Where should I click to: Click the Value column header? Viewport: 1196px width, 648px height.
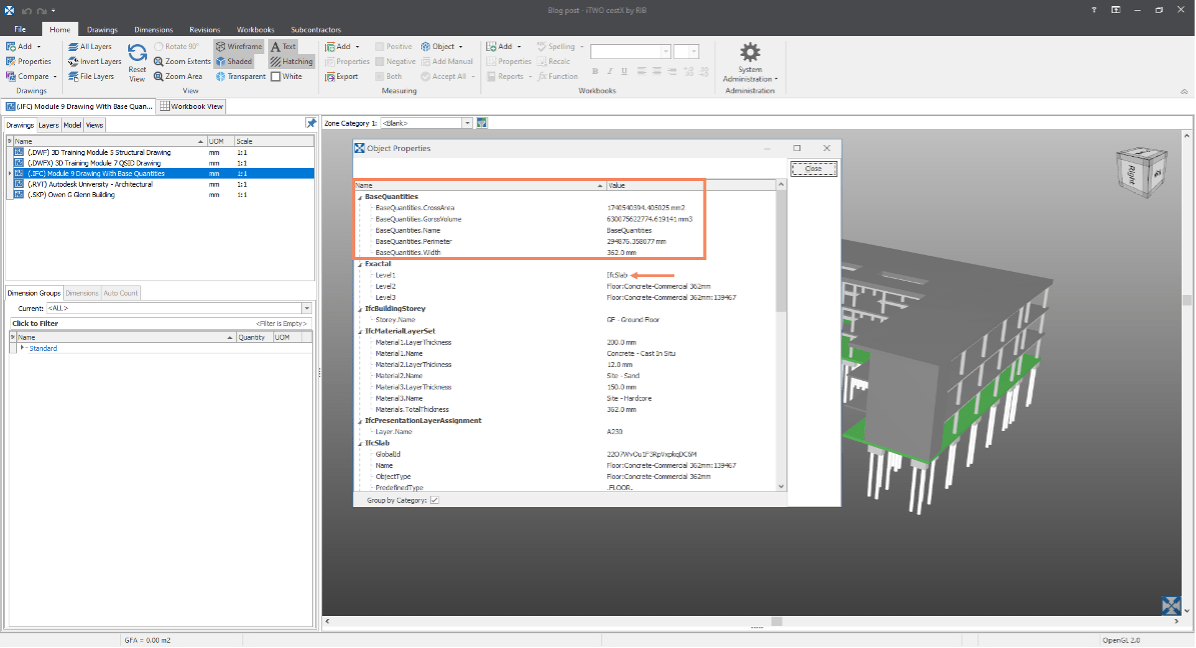pos(690,185)
